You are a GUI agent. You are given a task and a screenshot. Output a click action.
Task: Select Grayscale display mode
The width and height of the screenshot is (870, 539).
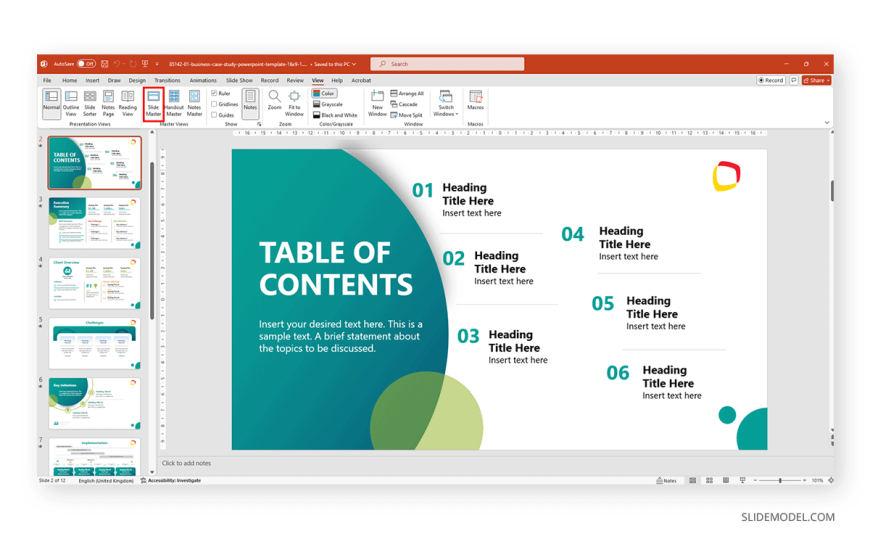pyautogui.click(x=328, y=104)
